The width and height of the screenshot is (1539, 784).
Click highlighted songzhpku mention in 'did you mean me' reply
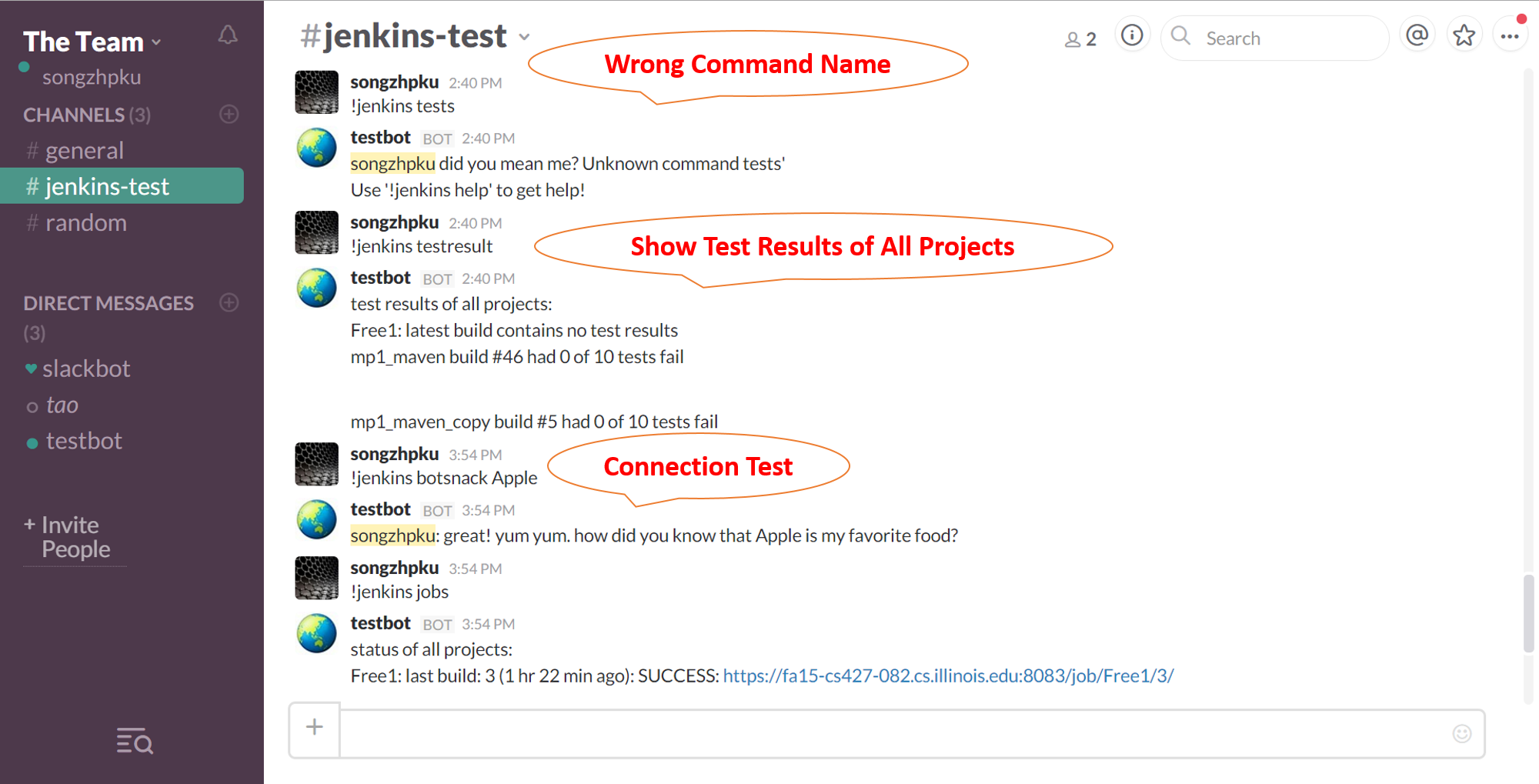(392, 163)
